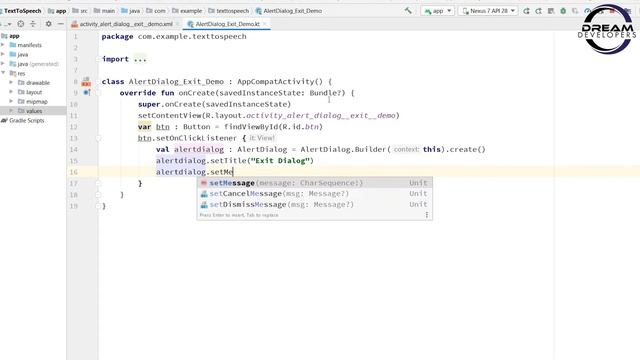The image size is (640, 360).
Task: Select the mipmap folder item
Action: point(33,101)
